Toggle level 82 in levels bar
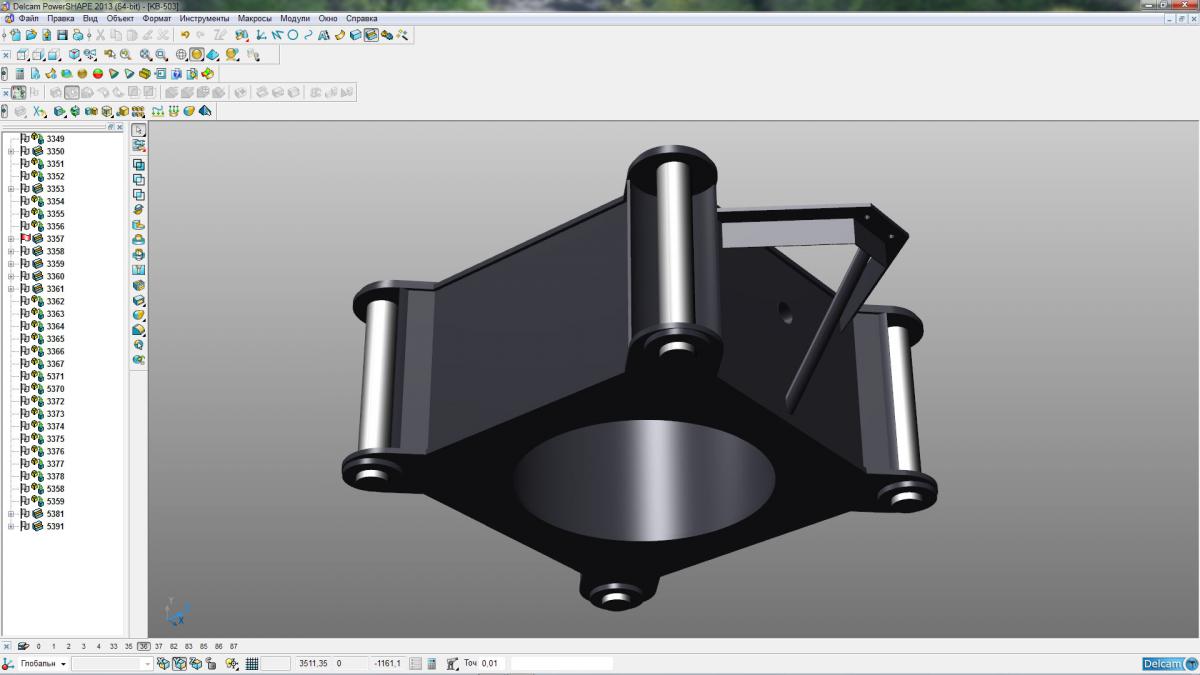 173,647
